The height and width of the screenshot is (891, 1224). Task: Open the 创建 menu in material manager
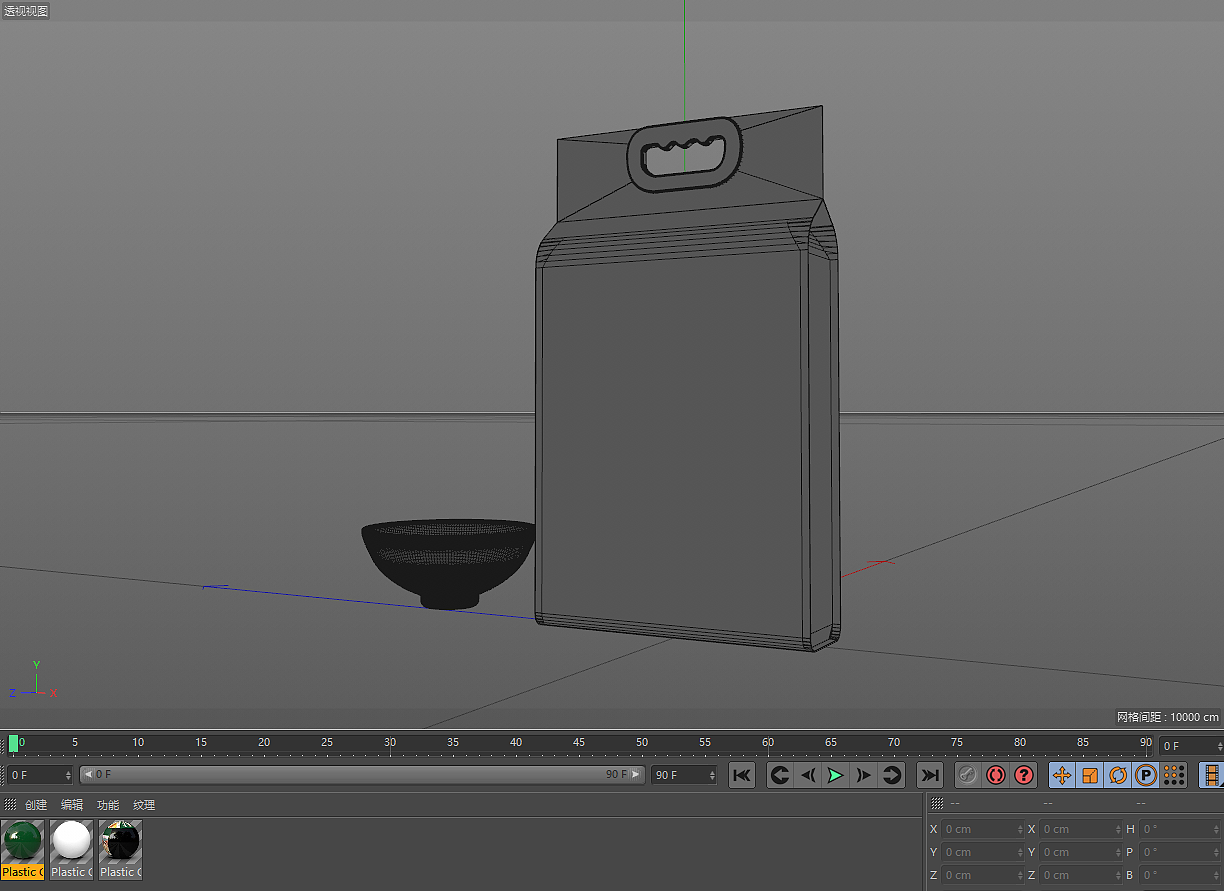36,805
